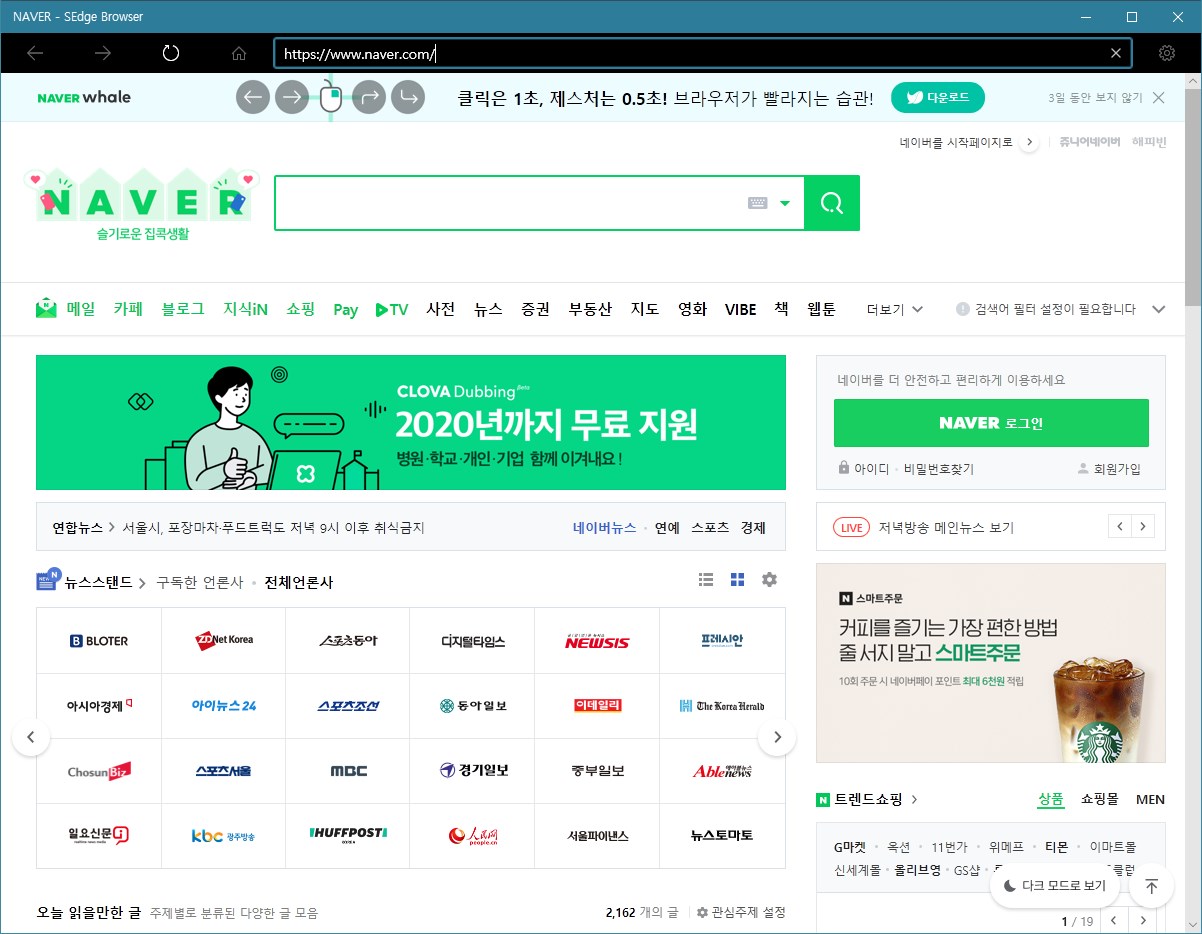
Task: Select 네이버뉴스 tab
Action: 605,527
